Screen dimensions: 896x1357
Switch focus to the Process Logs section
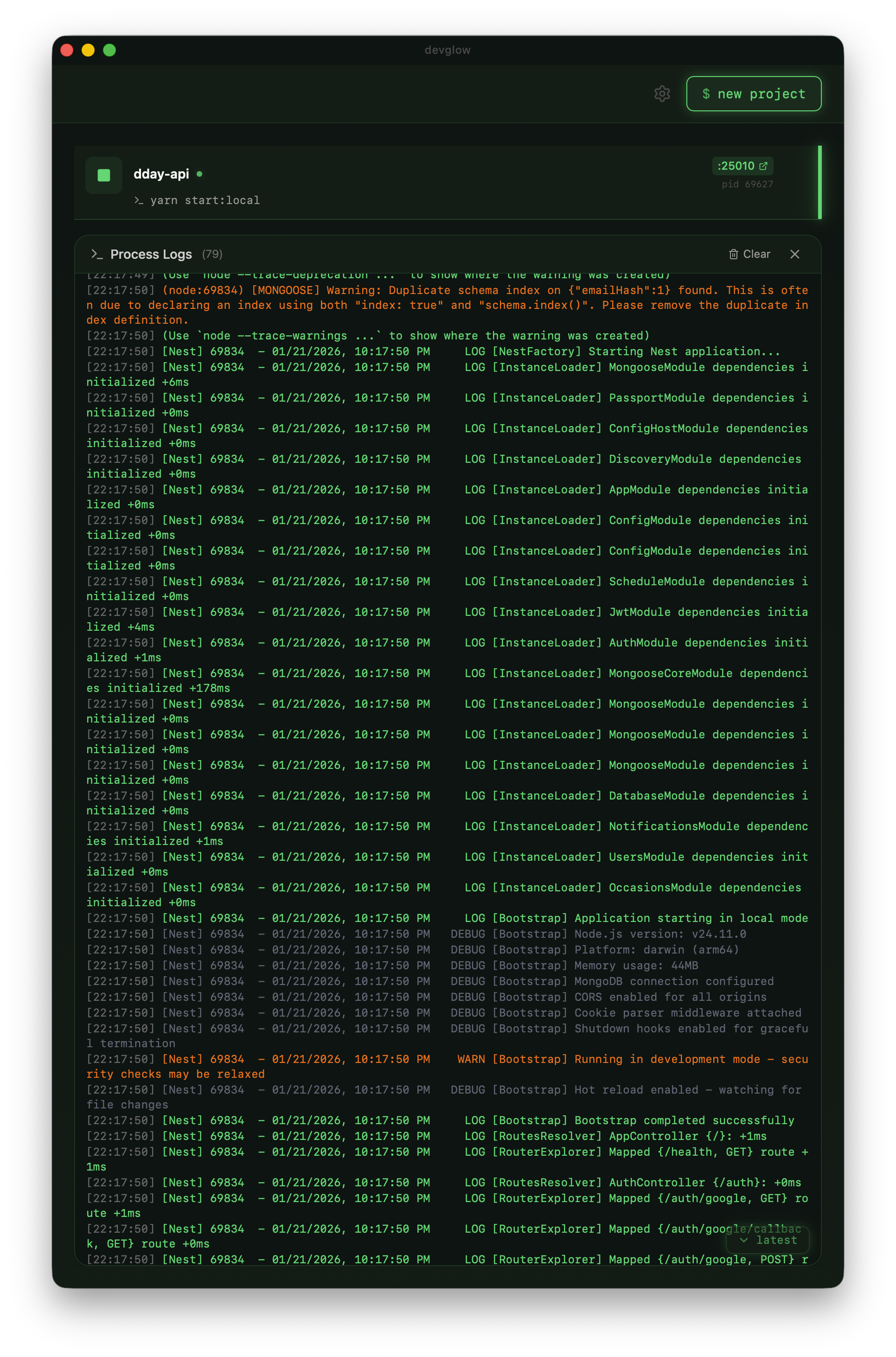coord(151,254)
